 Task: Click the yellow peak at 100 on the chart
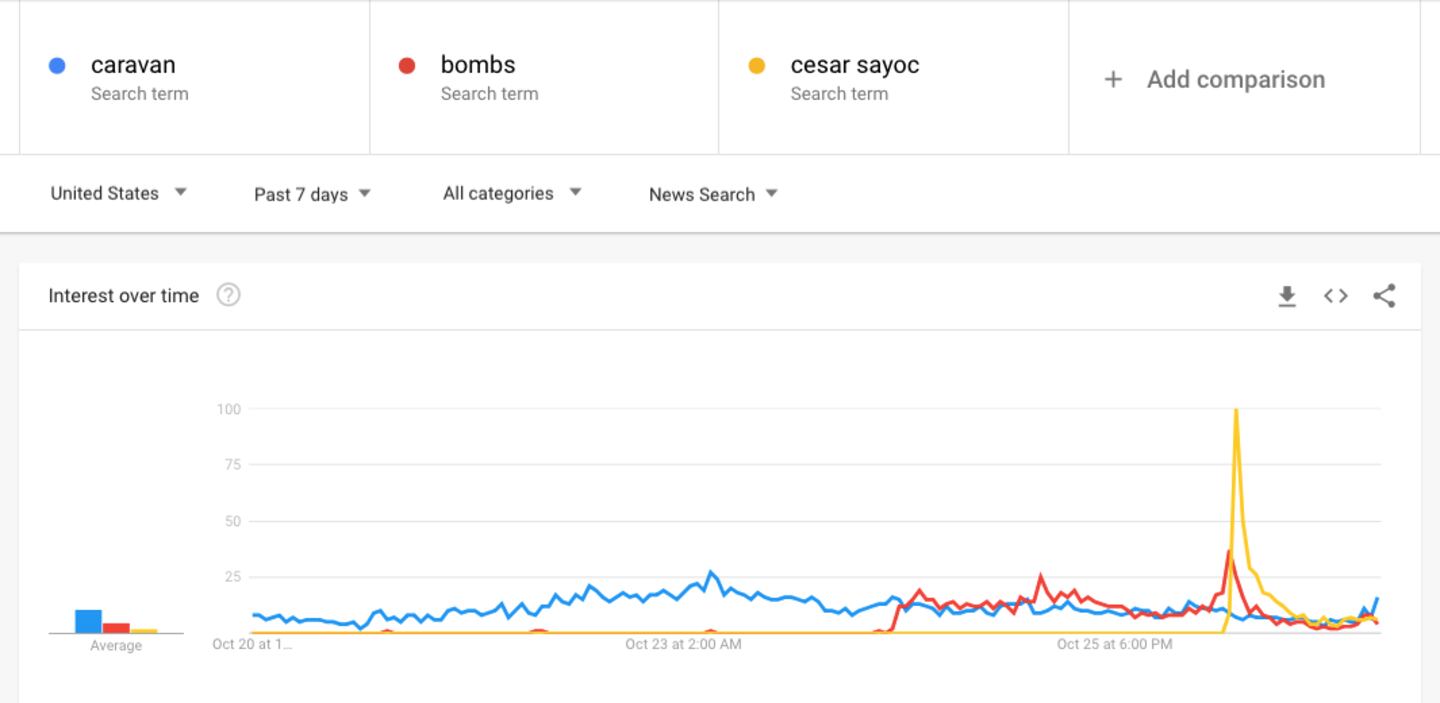click(x=1237, y=410)
